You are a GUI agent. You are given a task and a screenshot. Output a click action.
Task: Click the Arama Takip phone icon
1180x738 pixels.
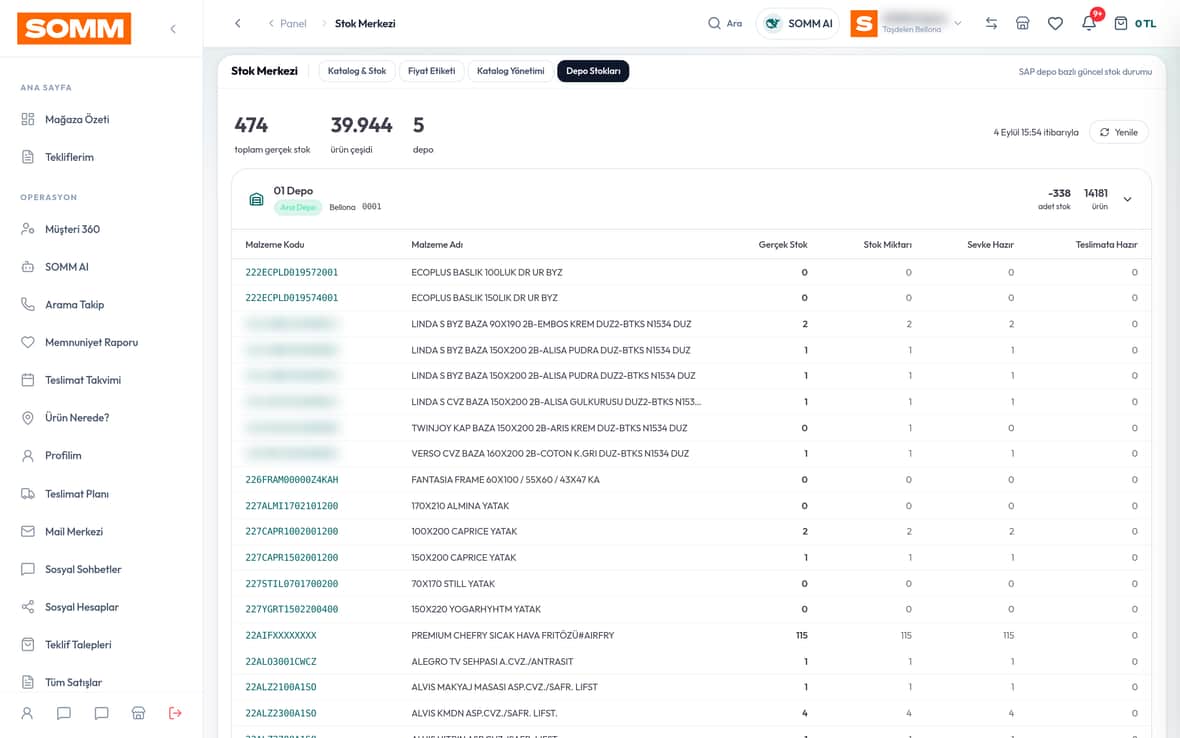click(x=28, y=305)
